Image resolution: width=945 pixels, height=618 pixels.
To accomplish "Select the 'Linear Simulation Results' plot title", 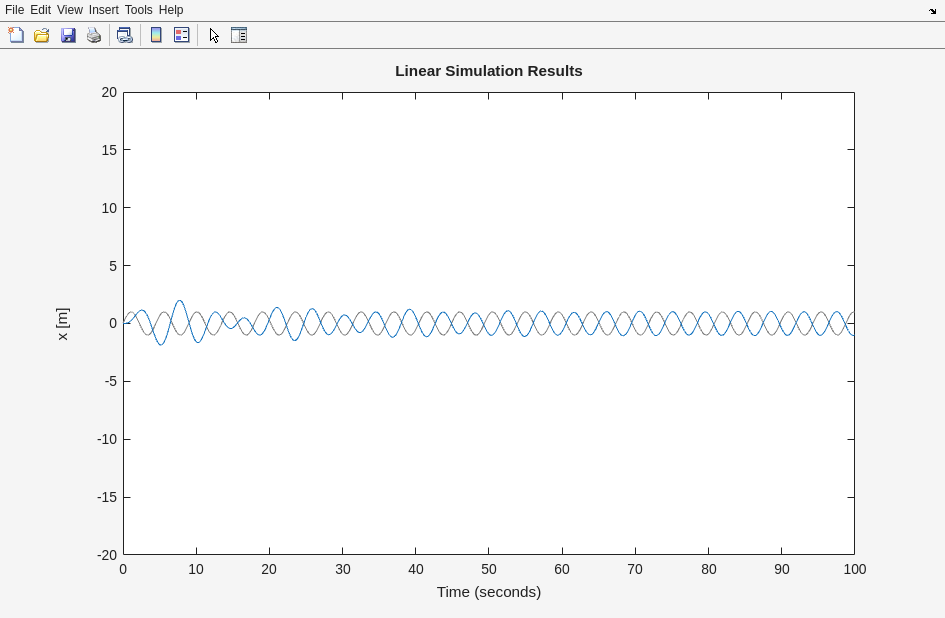I will [x=488, y=71].
